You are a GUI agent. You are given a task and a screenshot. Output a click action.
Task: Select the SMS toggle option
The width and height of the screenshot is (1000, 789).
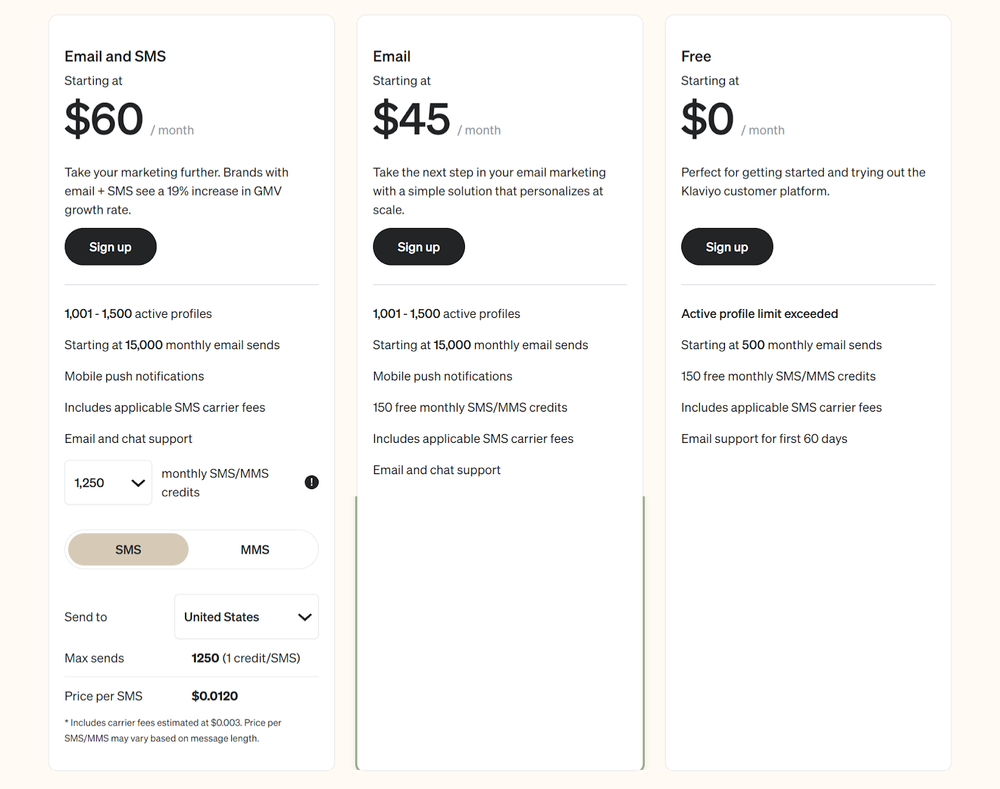[128, 549]
